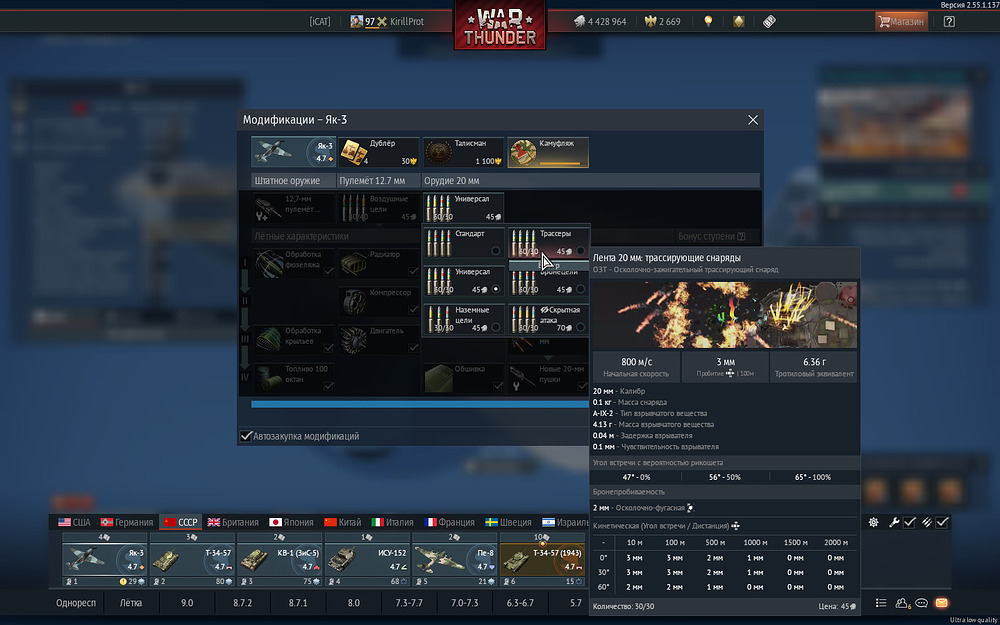Click the ammo auto-refill bullets icon
This screenshot has height=625, width=1000.
point(926,522)
